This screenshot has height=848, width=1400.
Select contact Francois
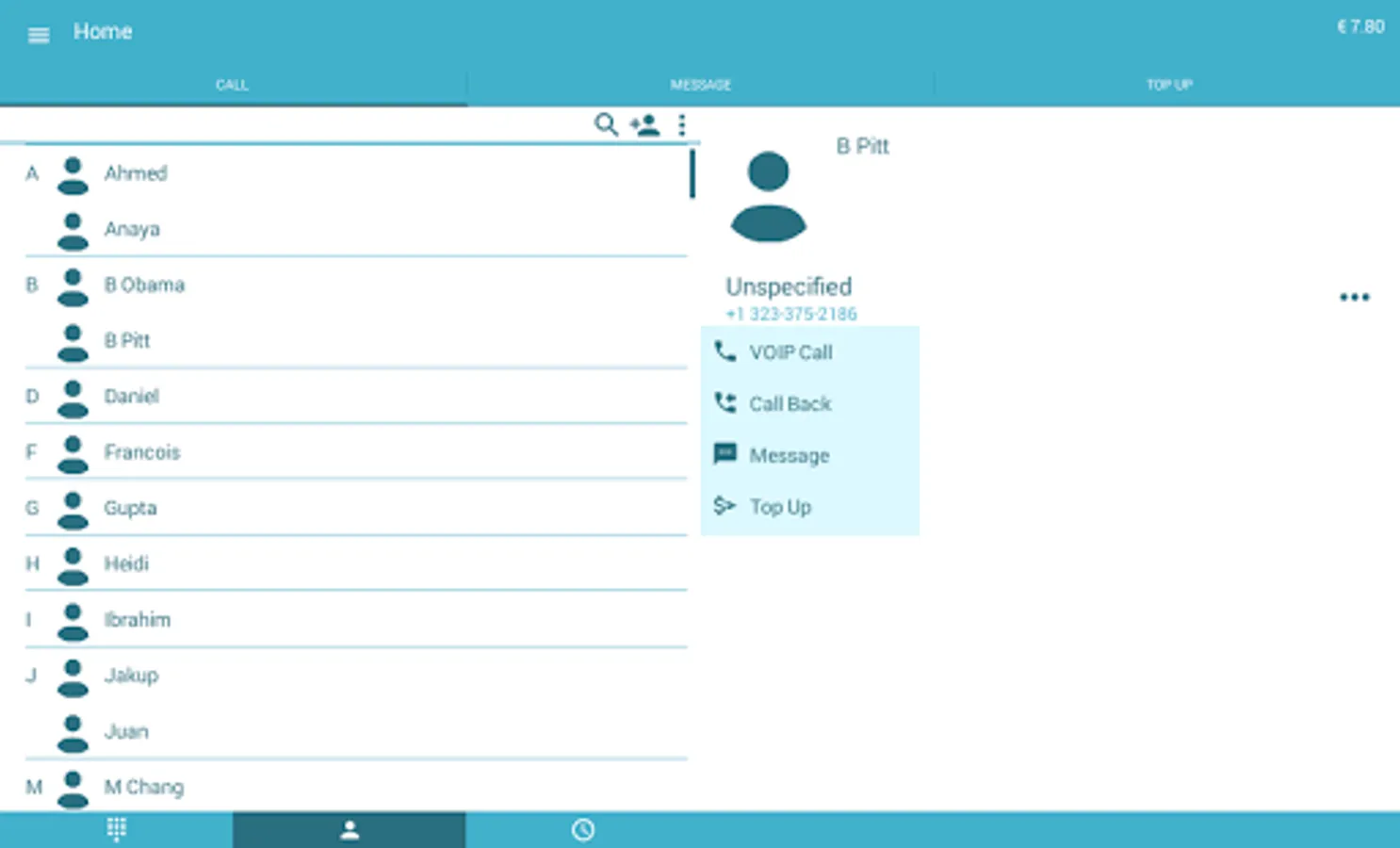(356, 452)
